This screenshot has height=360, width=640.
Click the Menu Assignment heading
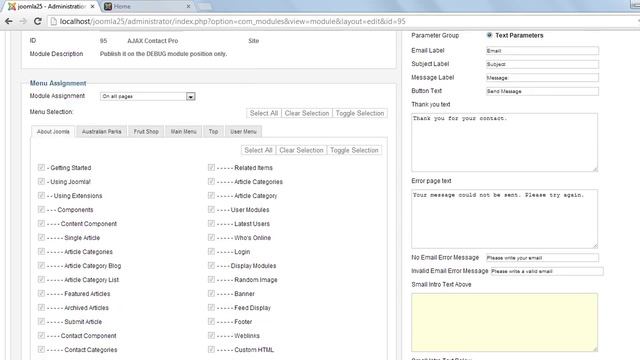click(x=58, y=83)
